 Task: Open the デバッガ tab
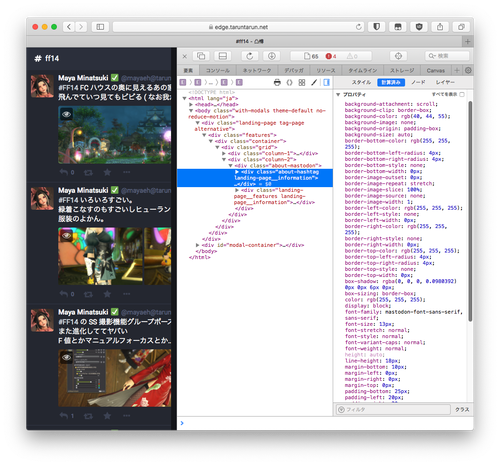tap(294, 70)
